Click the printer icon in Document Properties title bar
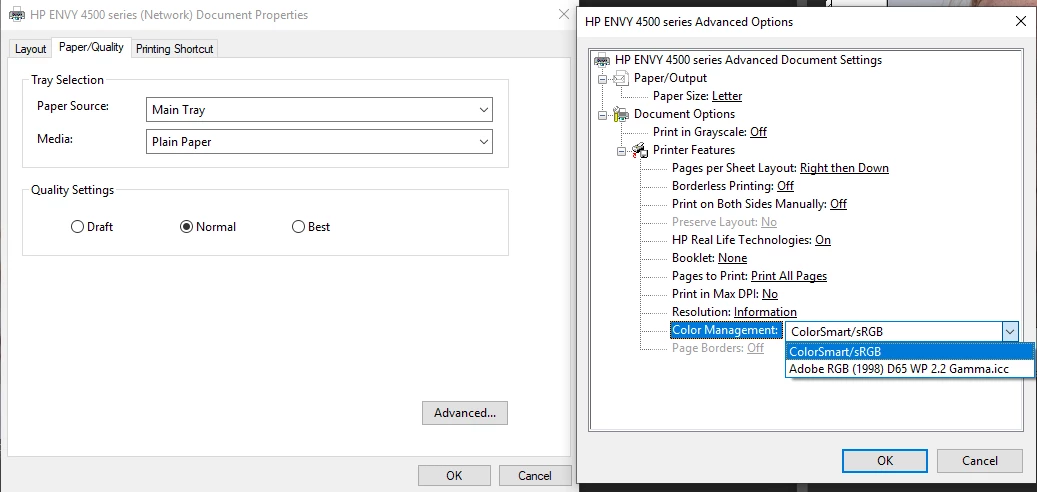Screen dimensions: 1037x492 (x=17, y=15)
